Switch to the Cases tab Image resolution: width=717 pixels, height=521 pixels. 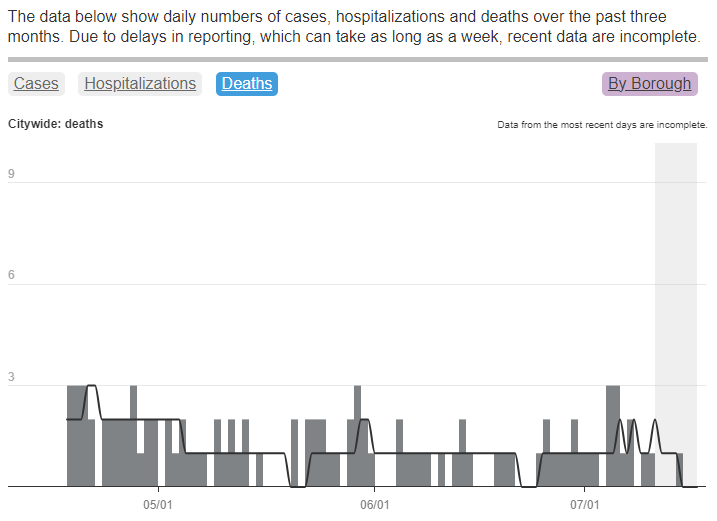pyautogui.click(x=36, y=84)
